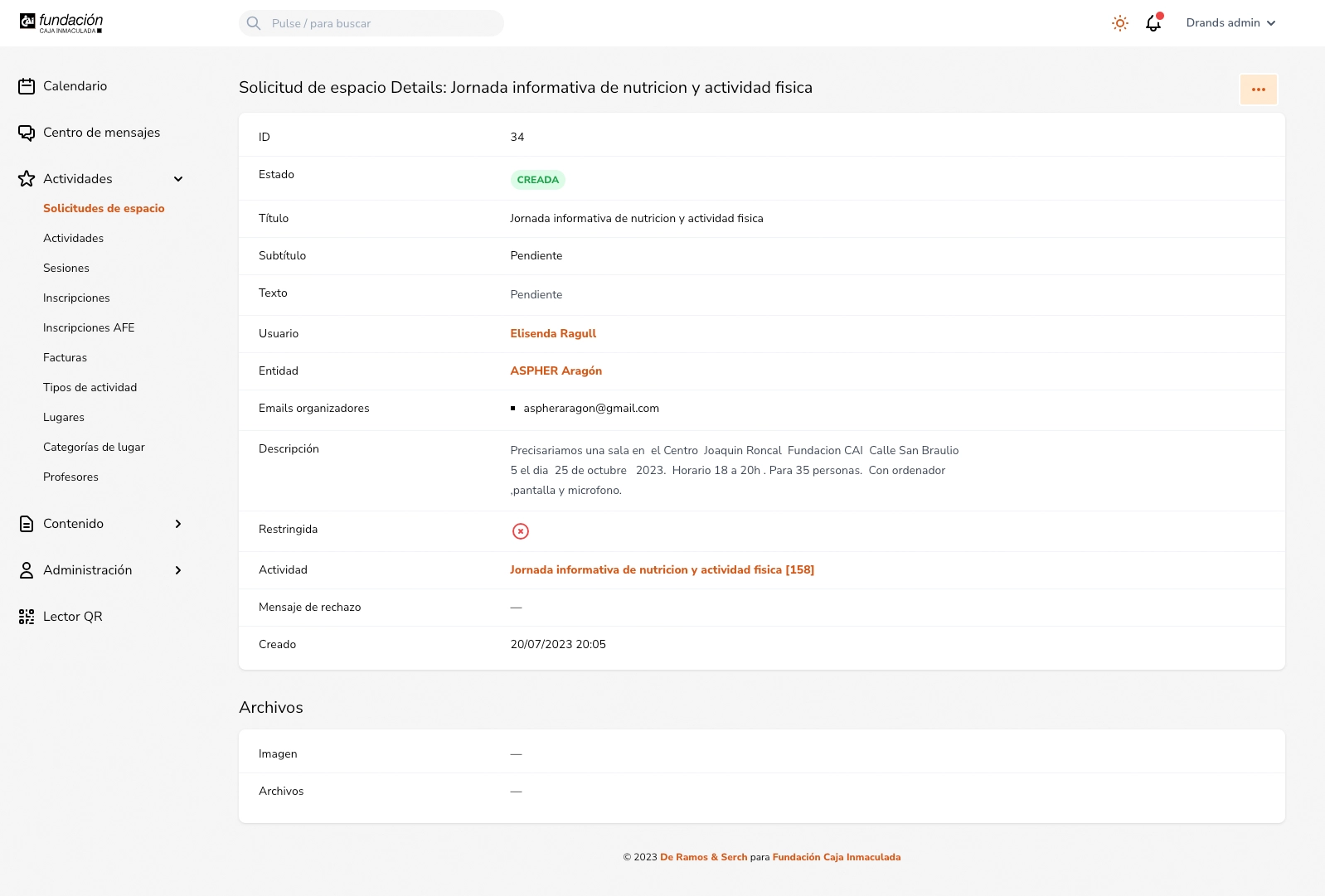
Task: Open entity link ASPHER Aragón
Action: pyautogui.click(x=556, y=371)
